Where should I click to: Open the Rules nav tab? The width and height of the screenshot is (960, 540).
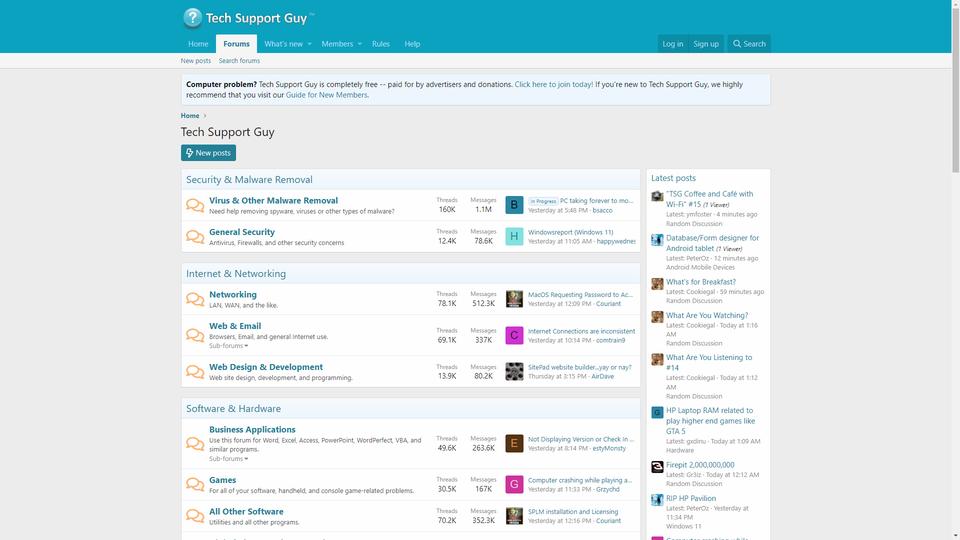pos(381,44)
